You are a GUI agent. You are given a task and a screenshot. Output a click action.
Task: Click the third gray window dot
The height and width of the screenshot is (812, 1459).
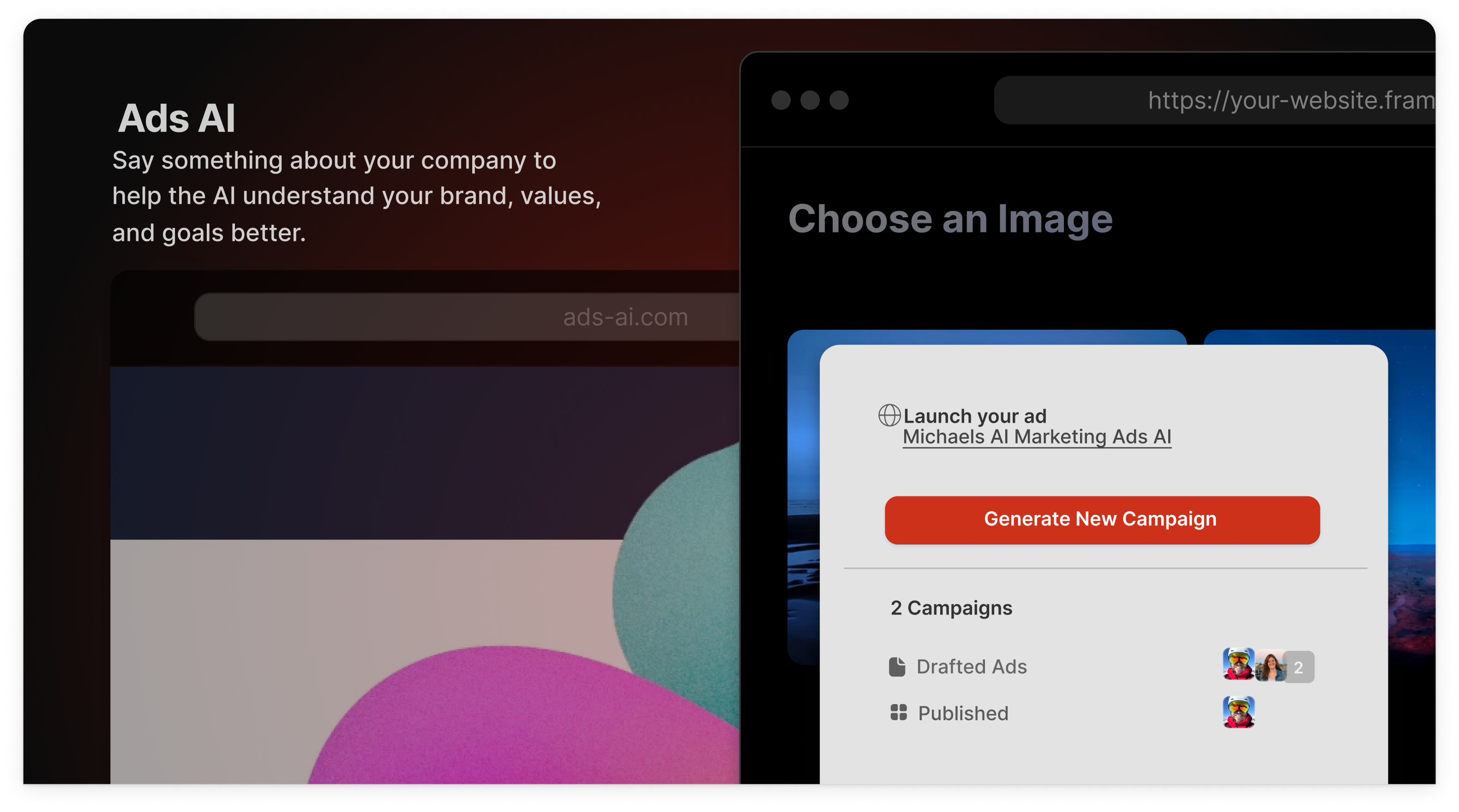839,100
